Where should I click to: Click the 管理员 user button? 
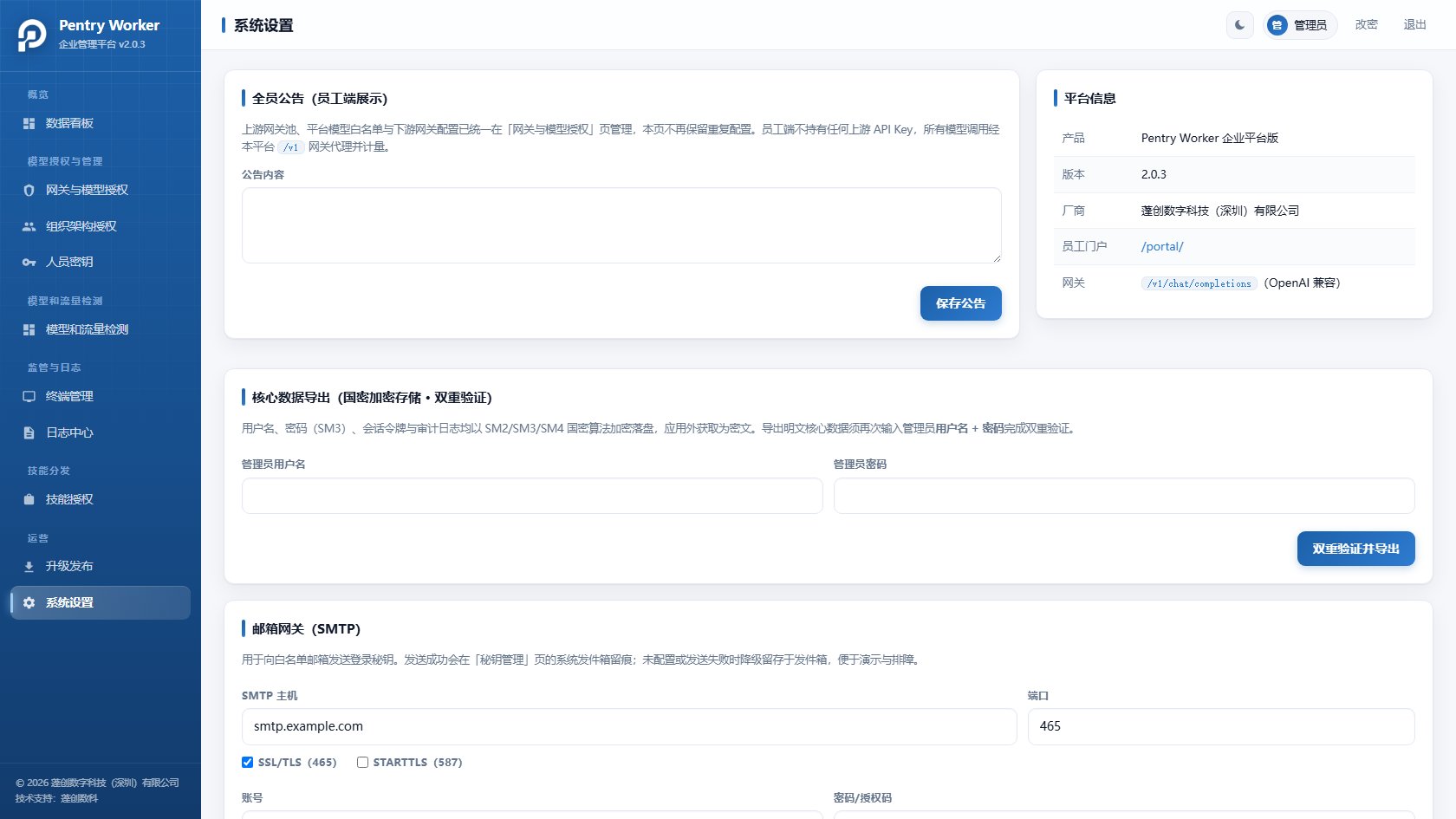(x=1300, y=25)
